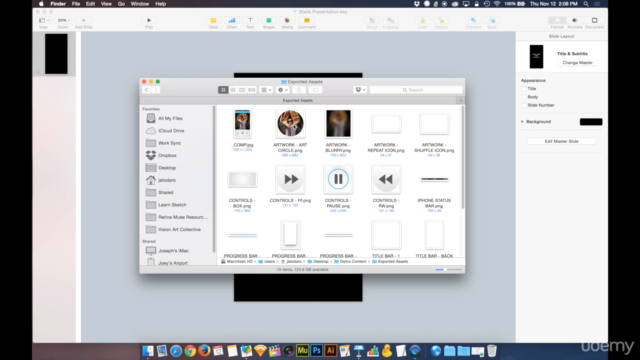Click the Finder Search field
The width and height of the screenshot is (640, 360).
(x=416, y=90)
